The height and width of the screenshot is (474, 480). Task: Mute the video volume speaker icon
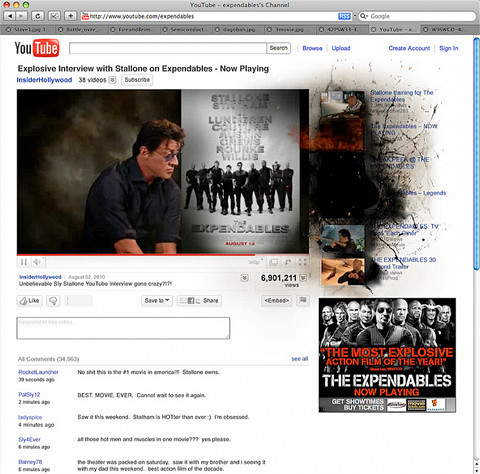tap(37, 262)
